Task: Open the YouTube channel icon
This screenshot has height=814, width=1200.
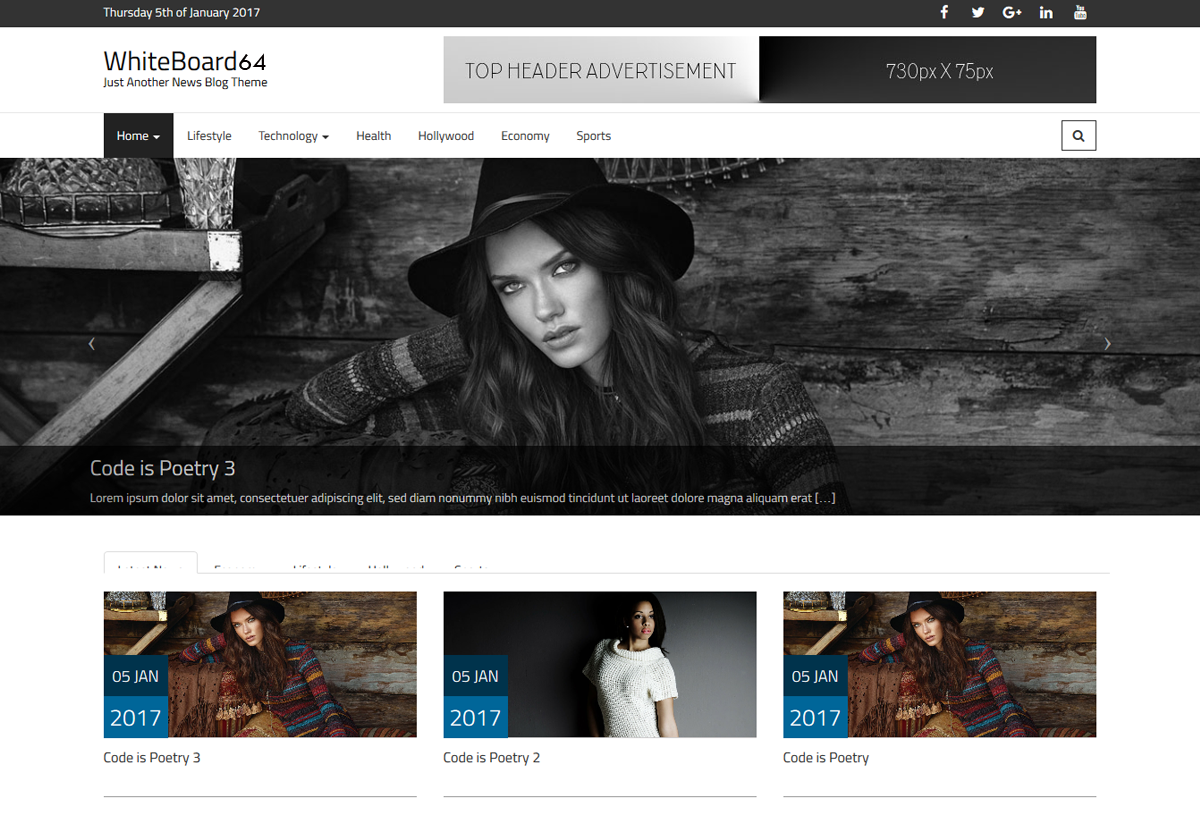Action: coord(1080,13)
